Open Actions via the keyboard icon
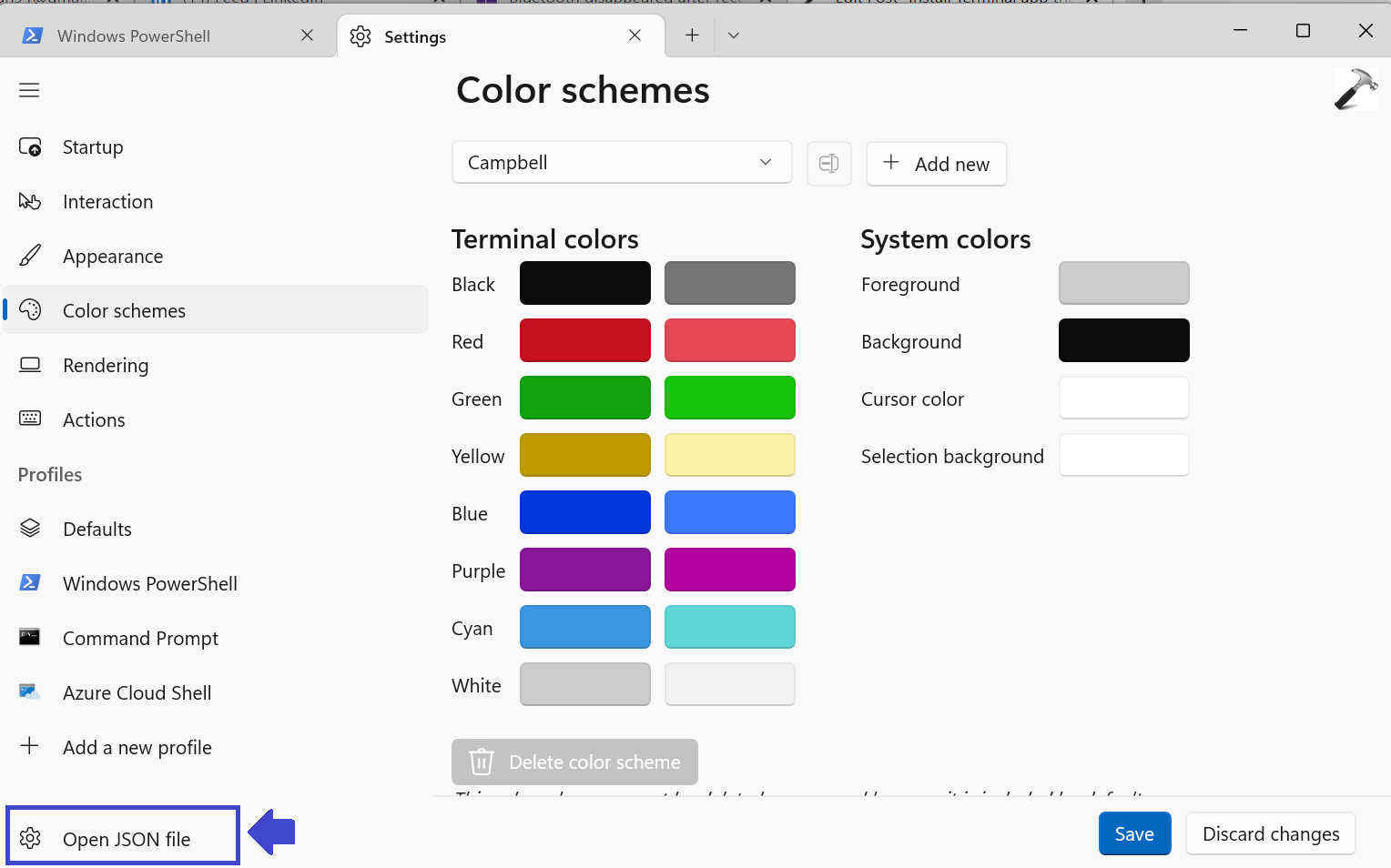The image size is (1391, 868). click(30, 419)
